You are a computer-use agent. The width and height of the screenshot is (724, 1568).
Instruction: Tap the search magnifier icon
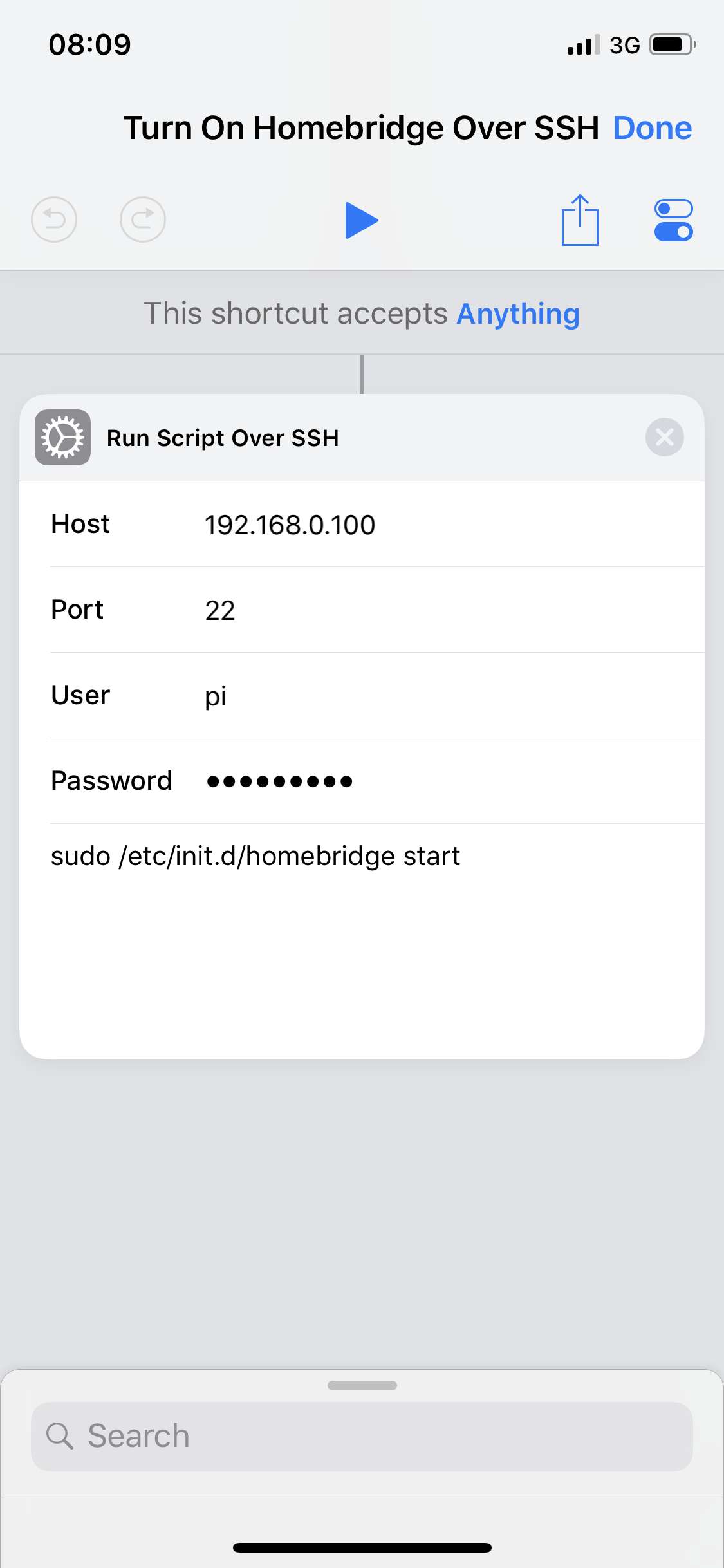60,1436
